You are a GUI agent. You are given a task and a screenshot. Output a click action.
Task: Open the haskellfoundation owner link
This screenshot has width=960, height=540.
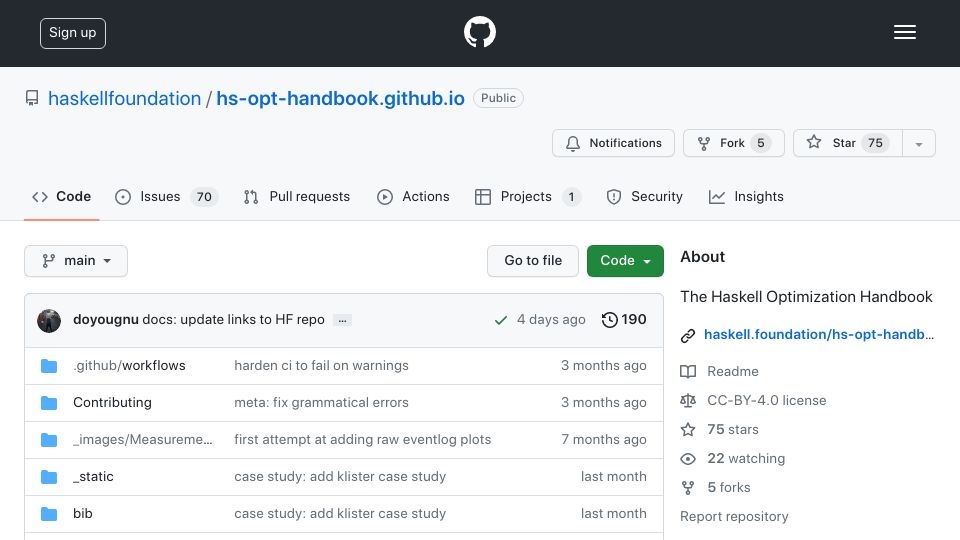pyautogui.click(x=124, y=99)
